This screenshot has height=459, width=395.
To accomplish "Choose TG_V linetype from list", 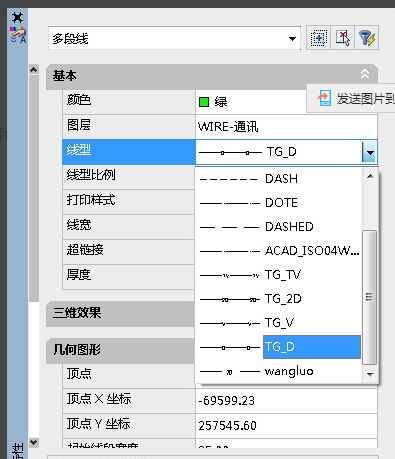I will 279,323.
